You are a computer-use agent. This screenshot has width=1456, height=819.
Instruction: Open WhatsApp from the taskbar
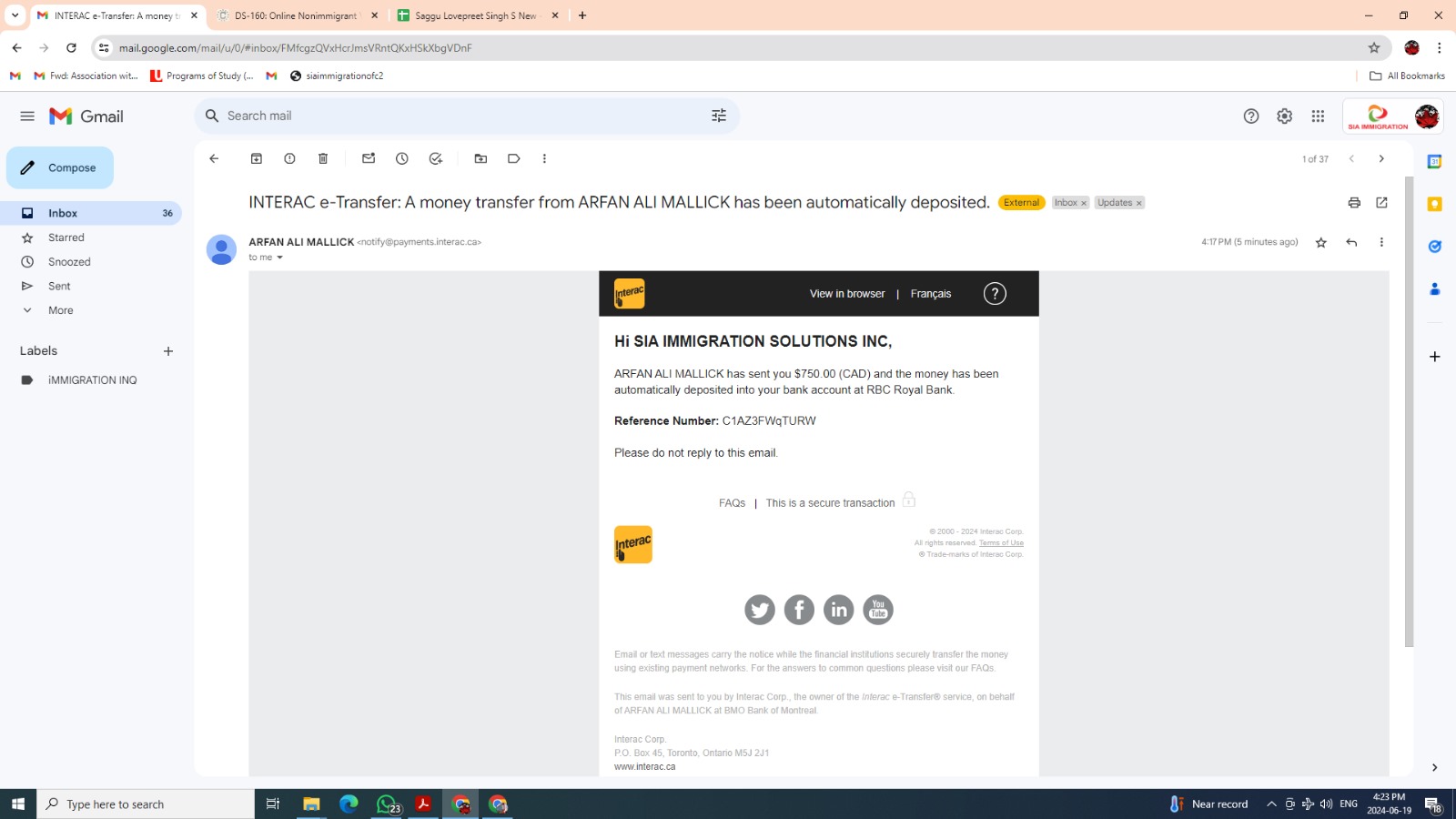[388, 804]
